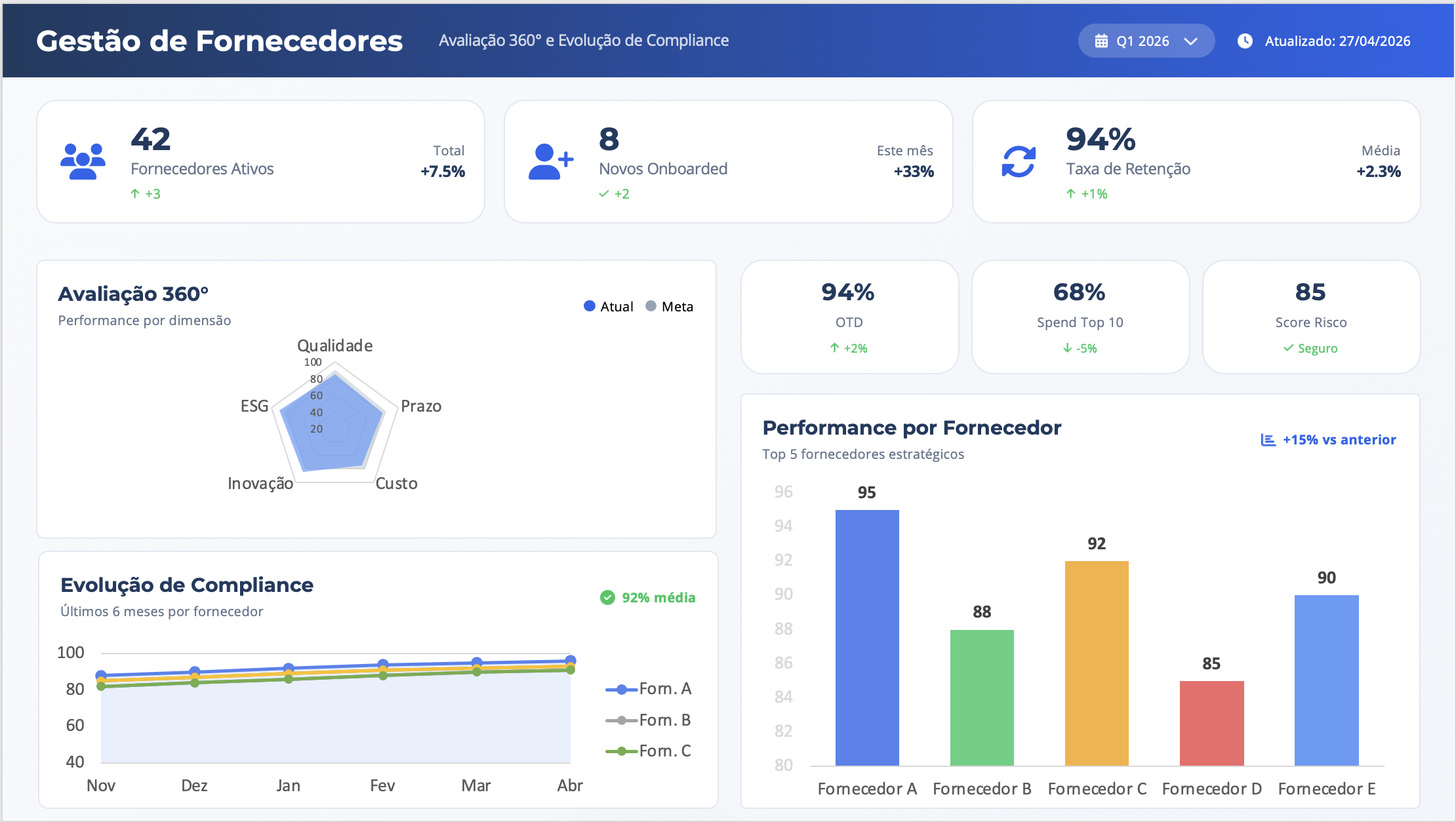Toggle Forn. A line in compliance legend
The height and width of the screenshot is (822, 1456).
click(x=648, y=689)
